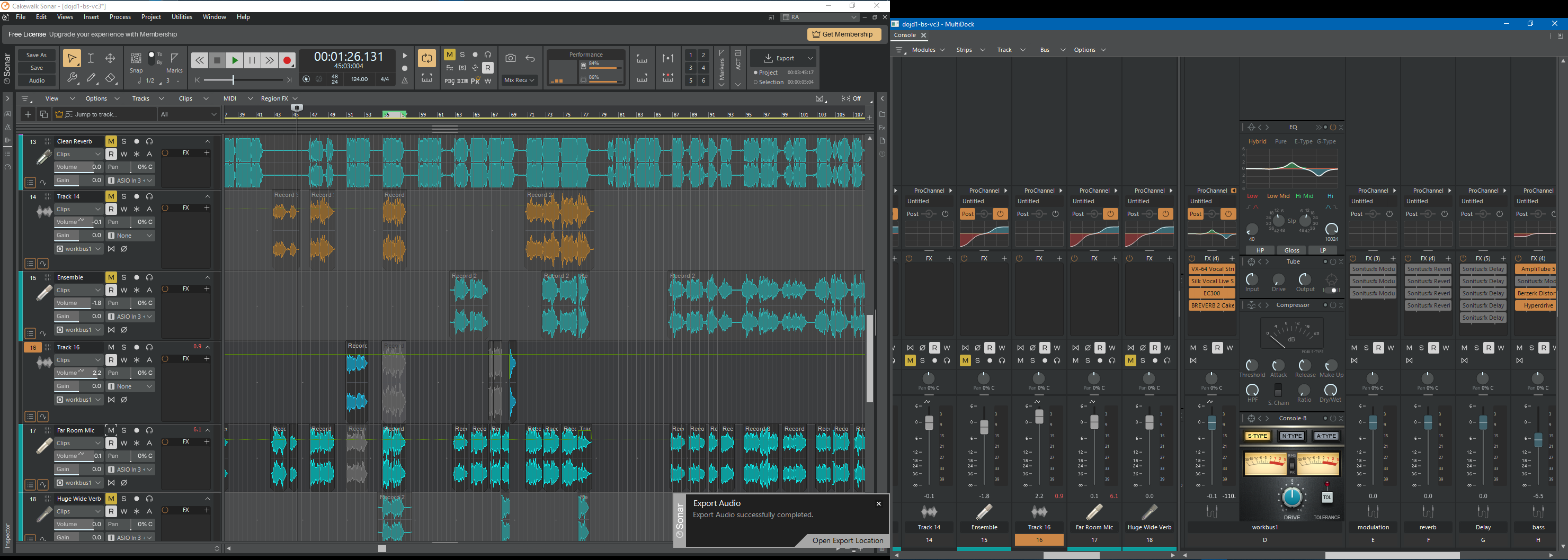This screenshot has width=1568, height=560.
Task: Open the Console Strips dropdown
Action: 970,50
